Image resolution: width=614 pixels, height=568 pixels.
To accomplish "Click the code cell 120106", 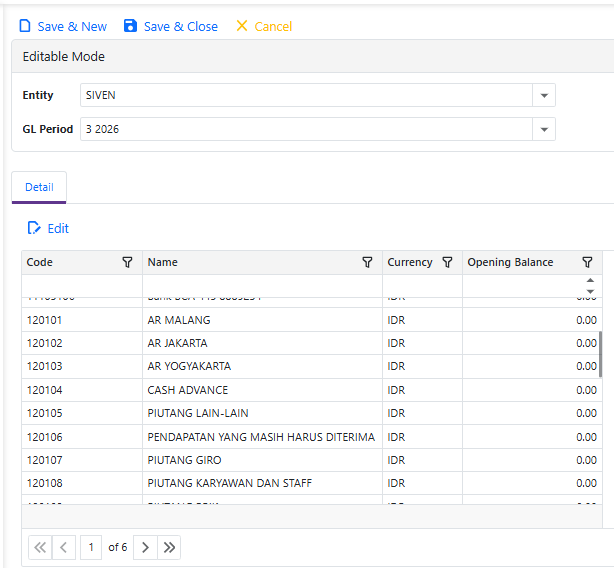I will coord(82,437).
